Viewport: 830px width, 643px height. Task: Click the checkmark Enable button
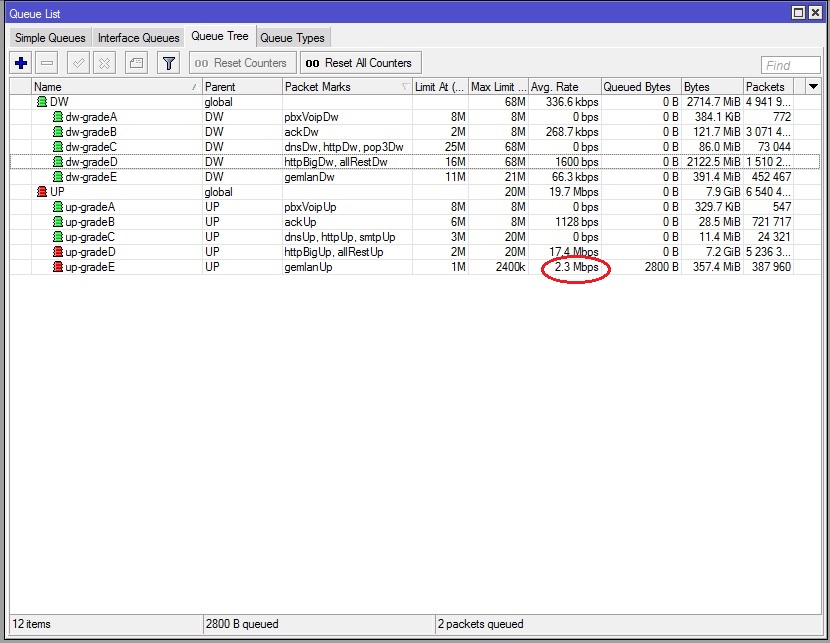(x=78, y=64)
